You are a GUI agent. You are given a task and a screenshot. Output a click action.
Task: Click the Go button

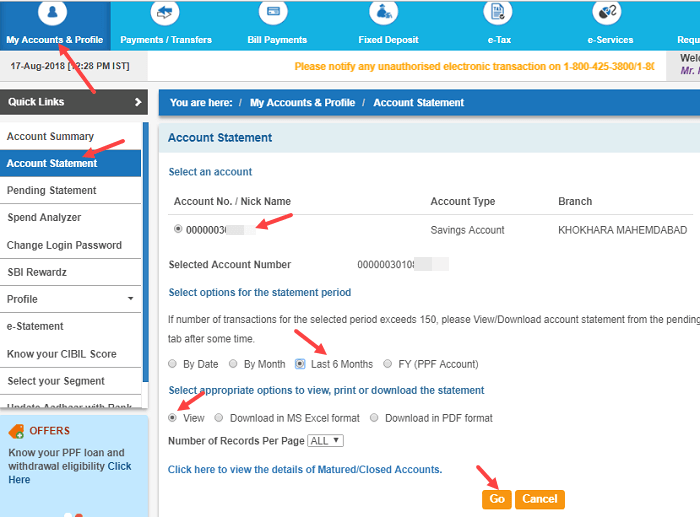tap(496, 499)
